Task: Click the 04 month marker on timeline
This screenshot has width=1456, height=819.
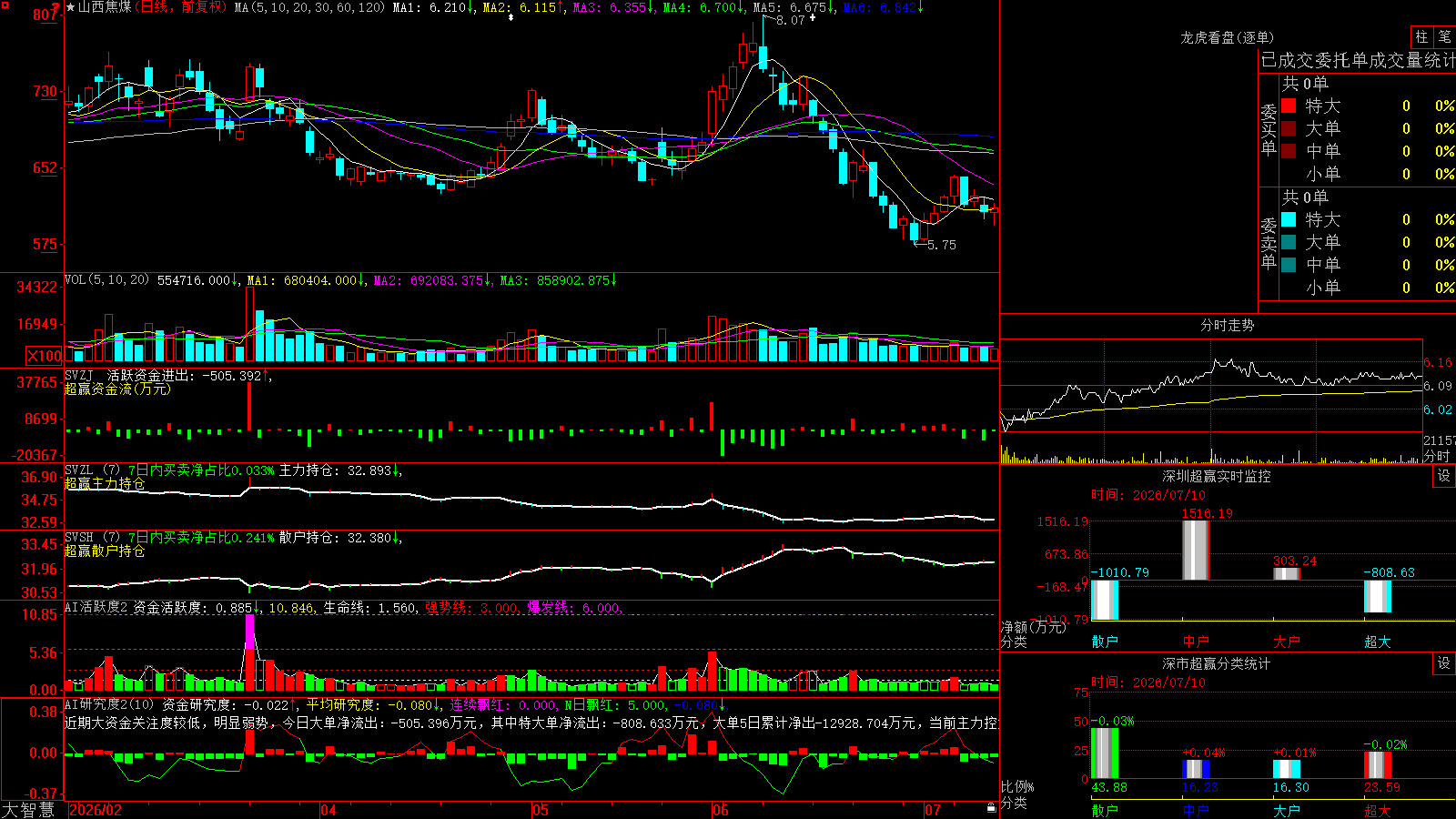Action: 328,810
